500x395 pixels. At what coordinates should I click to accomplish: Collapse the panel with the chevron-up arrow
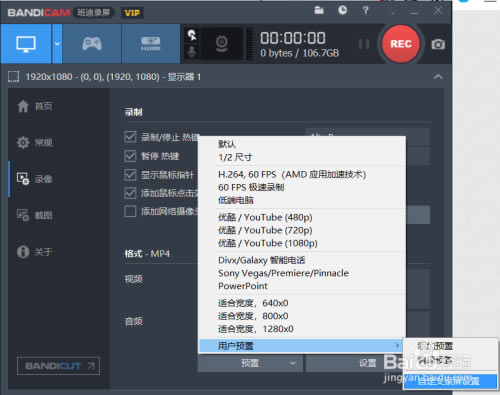pos(438,77)
